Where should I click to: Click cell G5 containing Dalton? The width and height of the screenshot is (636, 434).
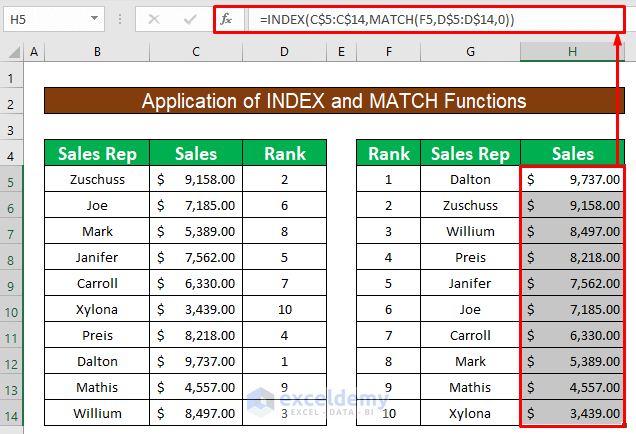coord(471,179)
